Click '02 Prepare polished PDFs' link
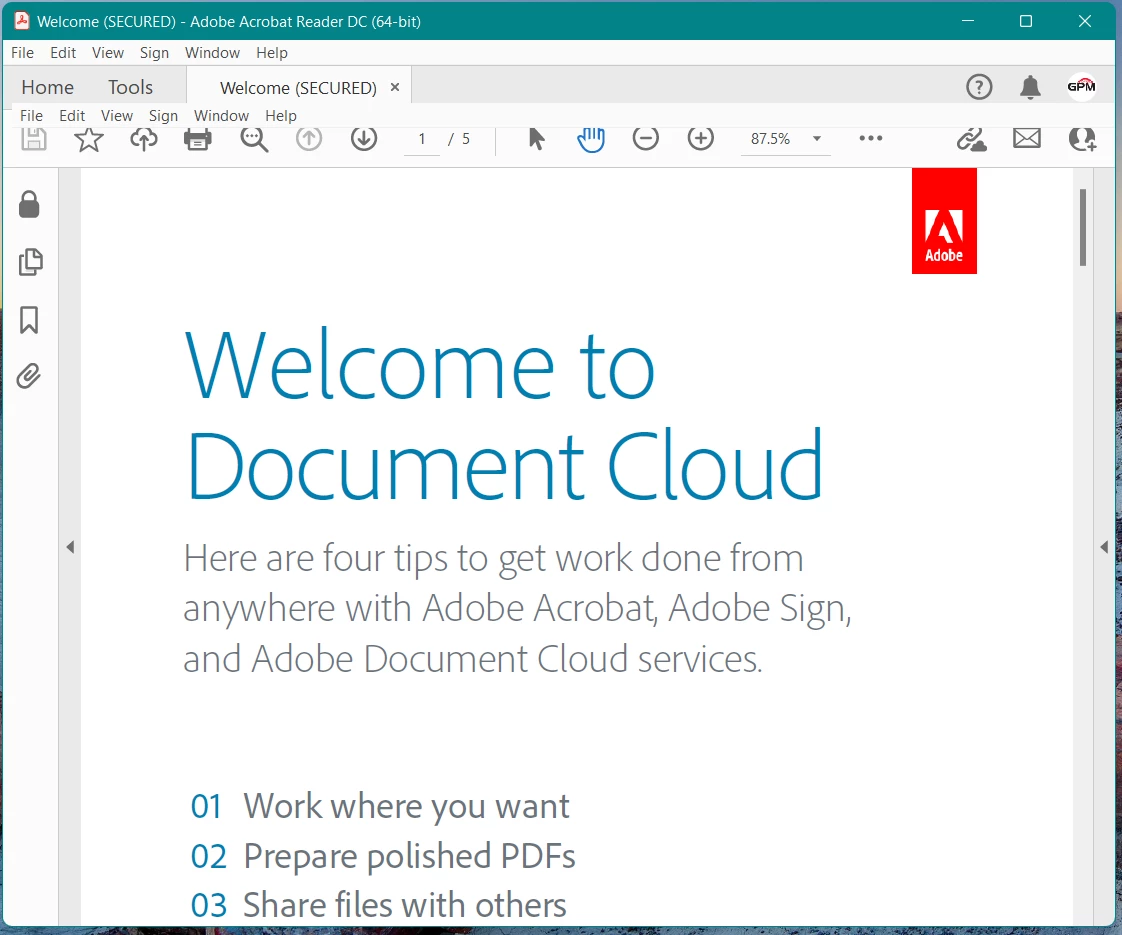 point(383,856)
